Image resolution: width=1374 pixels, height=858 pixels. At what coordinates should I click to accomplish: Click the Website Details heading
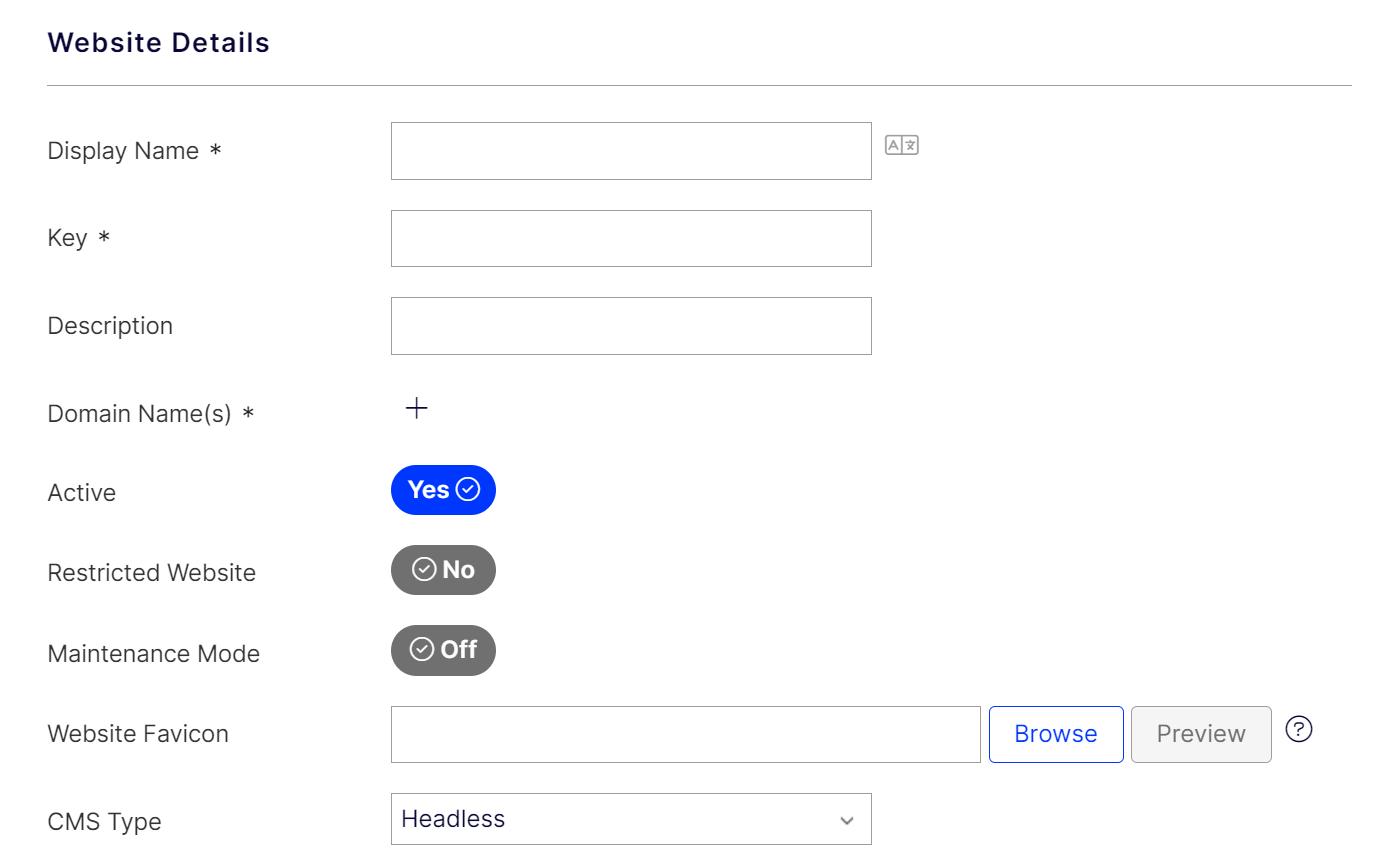[x=158, y=42]
